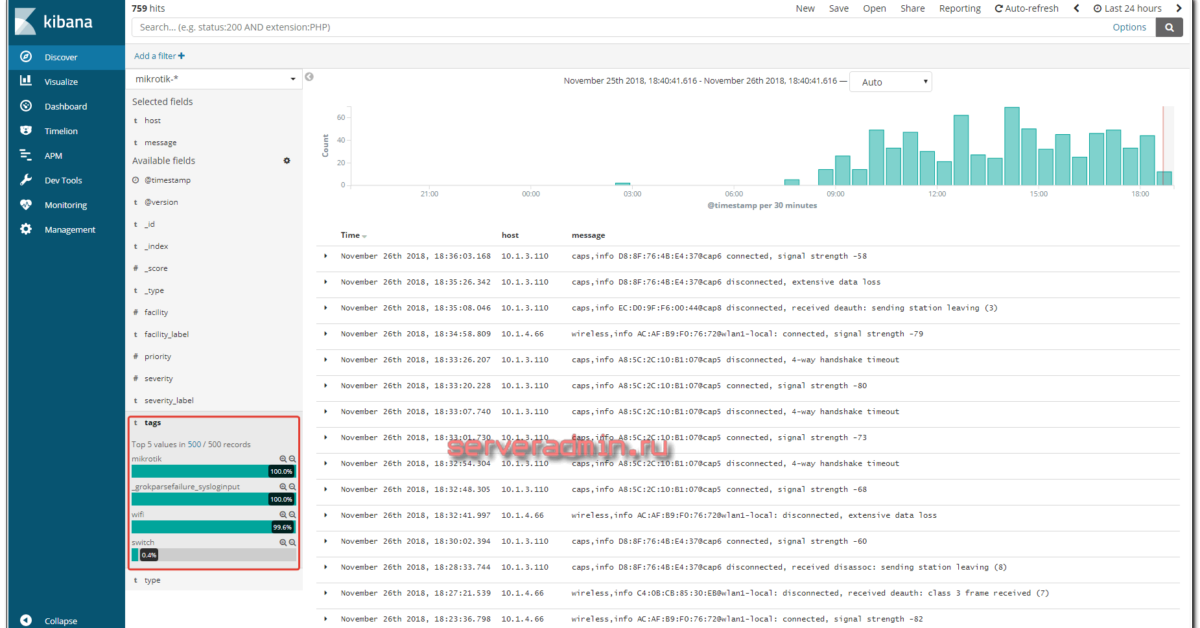The height and width of the screenshot is (628, 1200).
Task: Expand the first log row at 18:36:03.168
Action: point(325,256)
